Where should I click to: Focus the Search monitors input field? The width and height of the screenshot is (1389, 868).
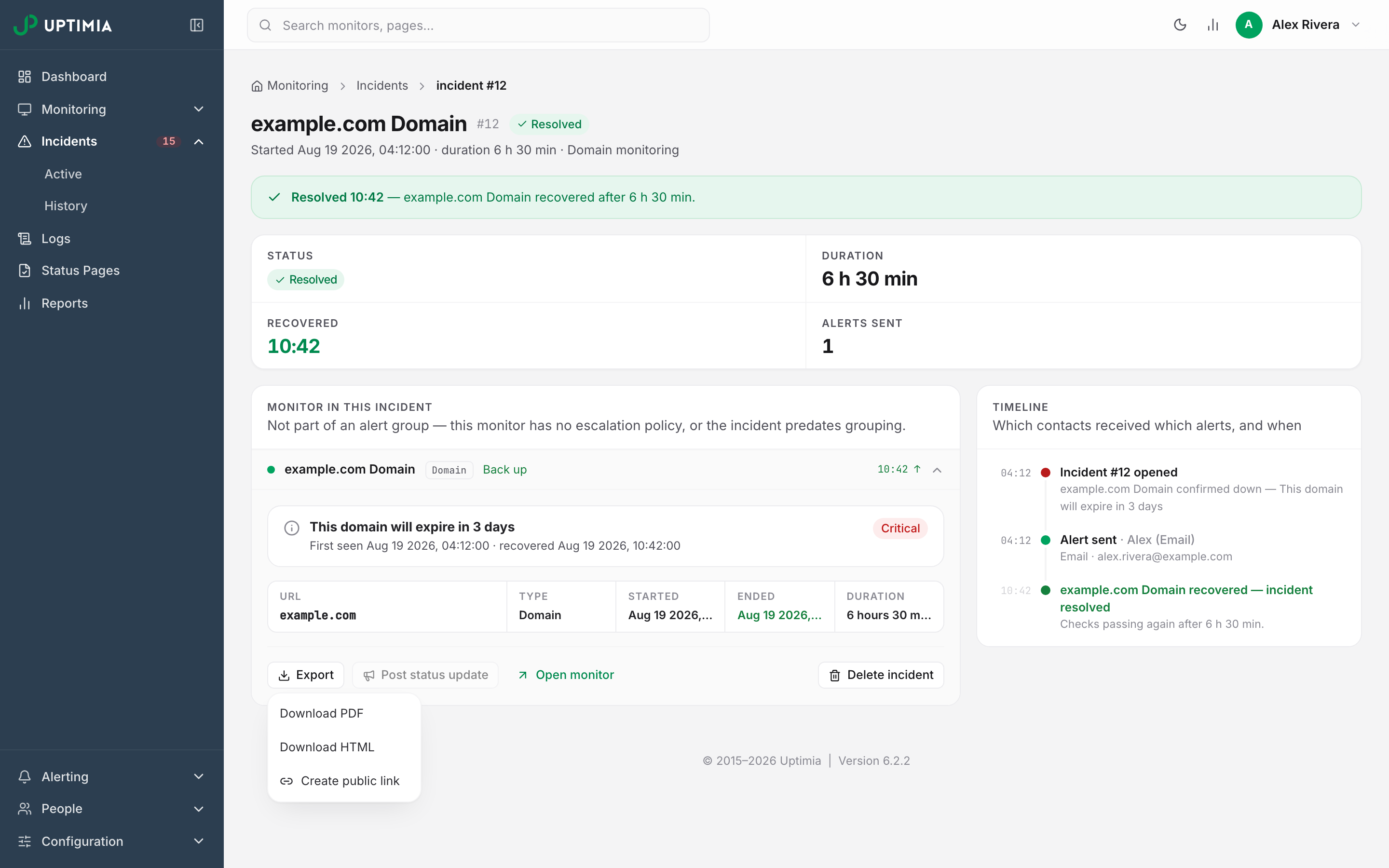478,25
